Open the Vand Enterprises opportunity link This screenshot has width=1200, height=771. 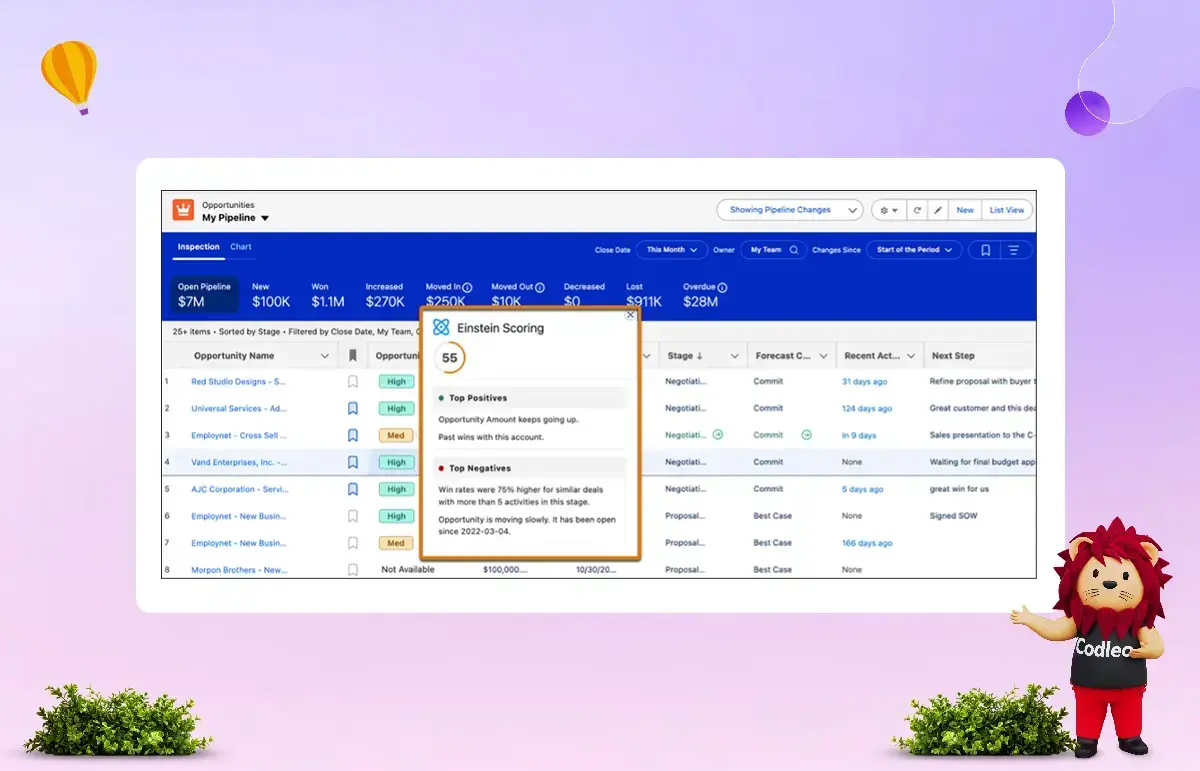click(x=239, y=462)
